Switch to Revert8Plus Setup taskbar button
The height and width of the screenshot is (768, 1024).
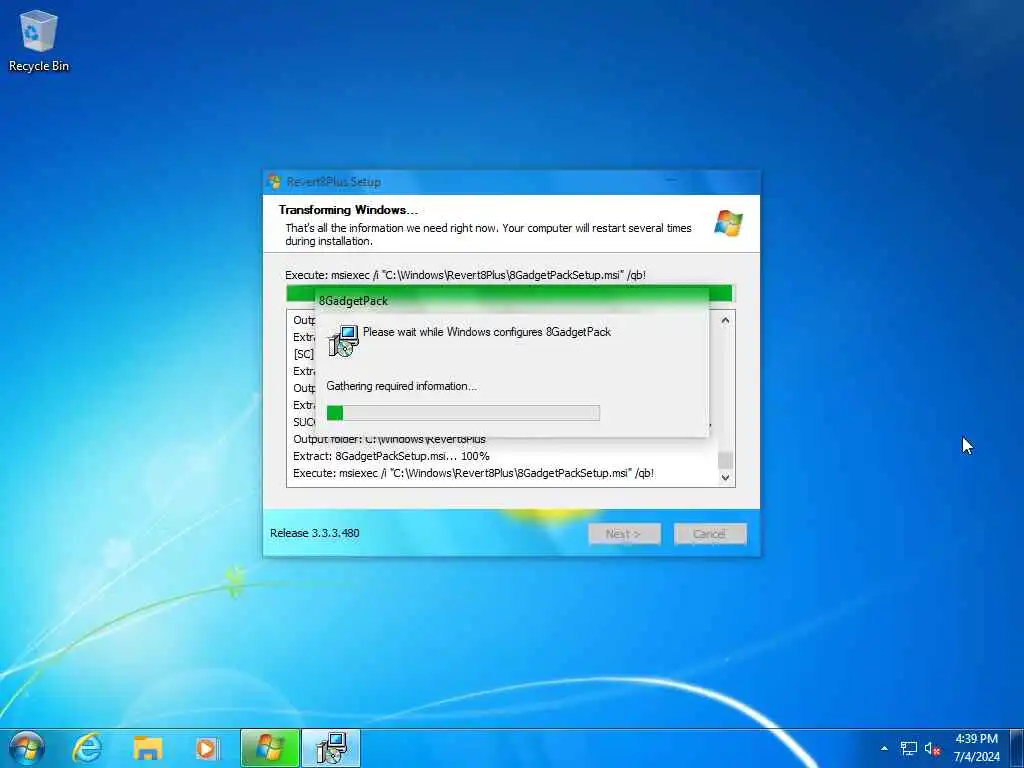[270, 748]
